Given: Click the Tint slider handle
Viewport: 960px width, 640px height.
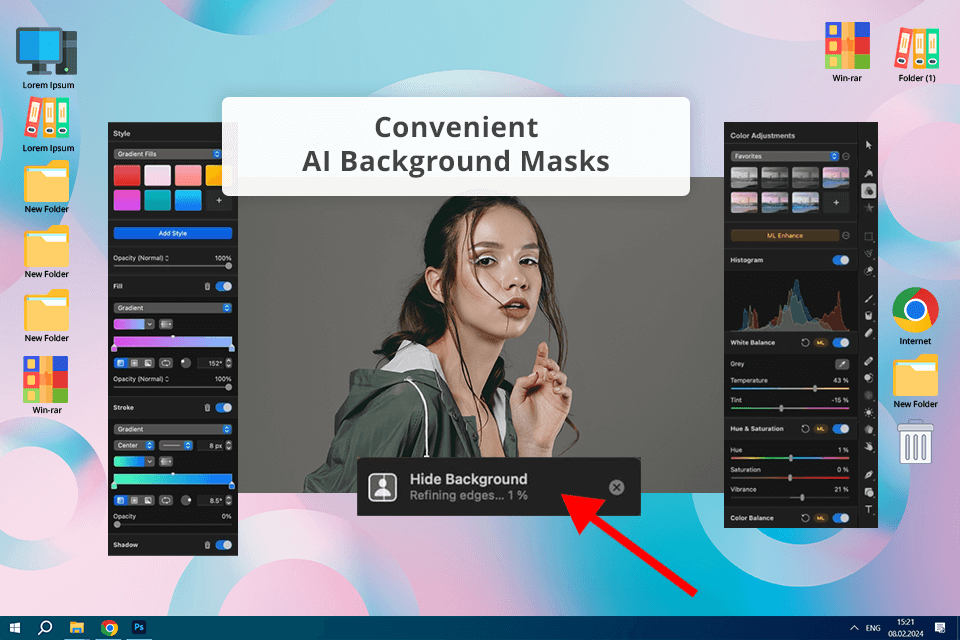Looking at the screenshot, I should [x=781, y=408].
